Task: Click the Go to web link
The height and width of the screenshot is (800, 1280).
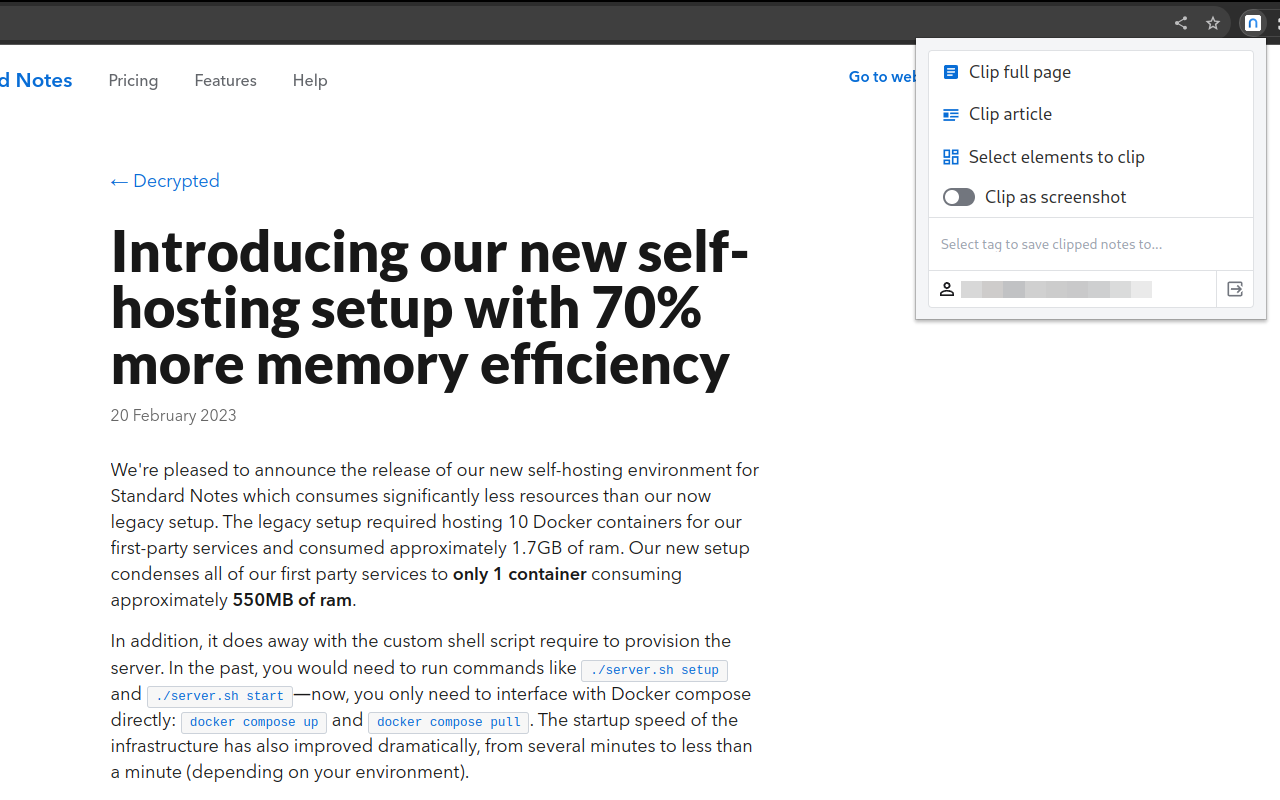Action: 882,77
